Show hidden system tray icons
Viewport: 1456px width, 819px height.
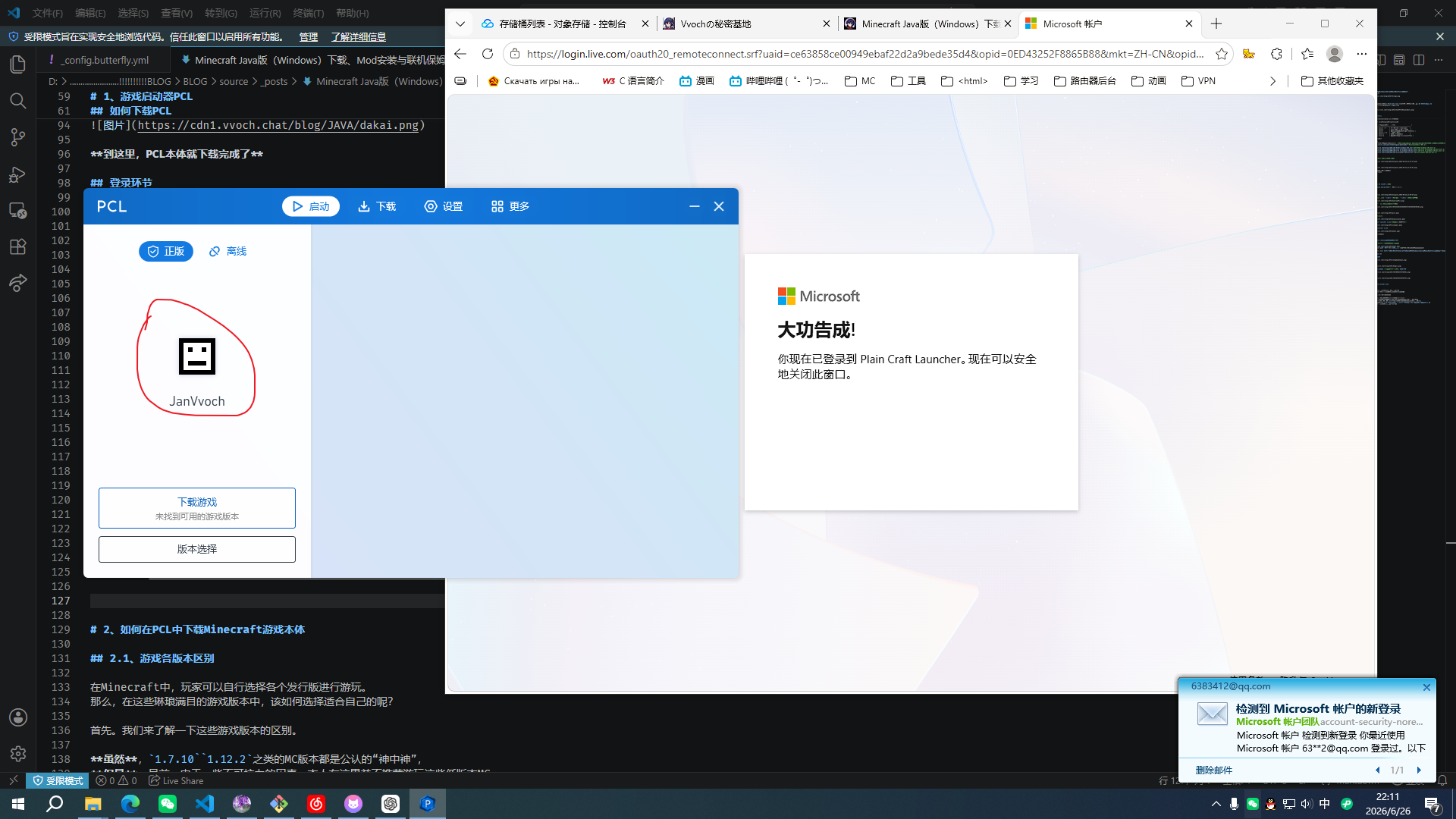[x=1216, y=804]
